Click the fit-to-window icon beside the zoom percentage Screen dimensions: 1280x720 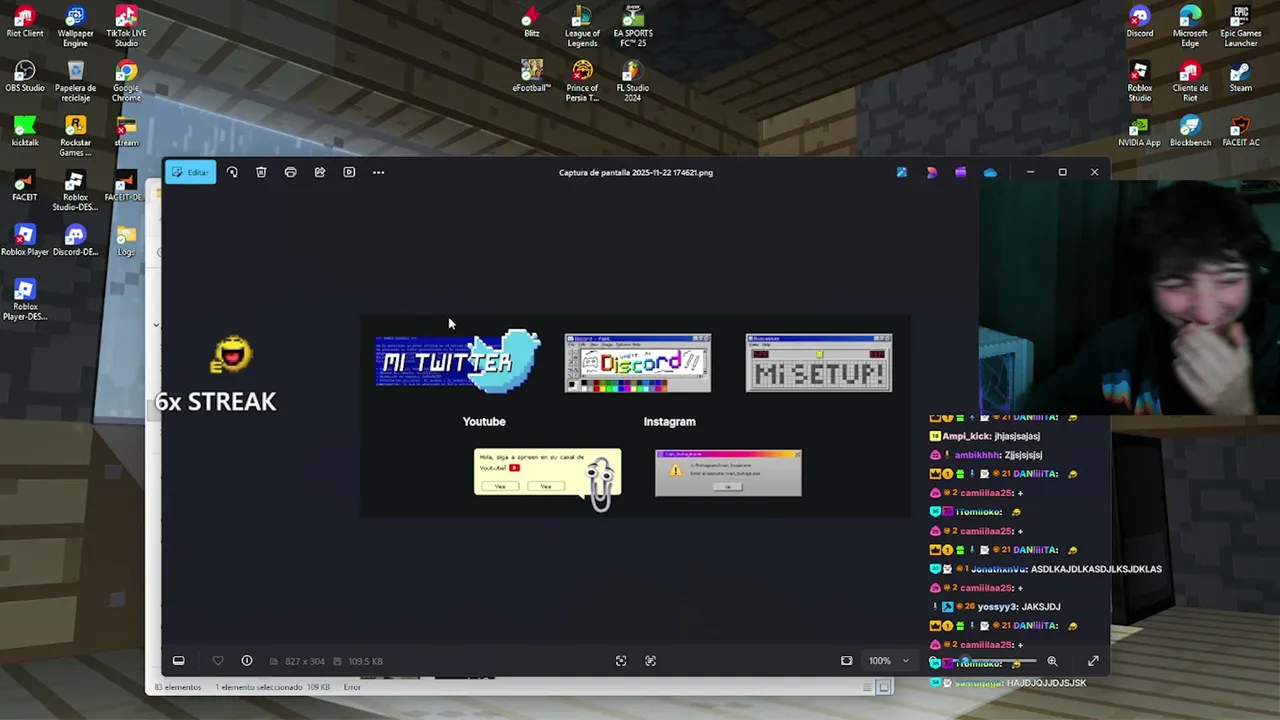(846, 661)
